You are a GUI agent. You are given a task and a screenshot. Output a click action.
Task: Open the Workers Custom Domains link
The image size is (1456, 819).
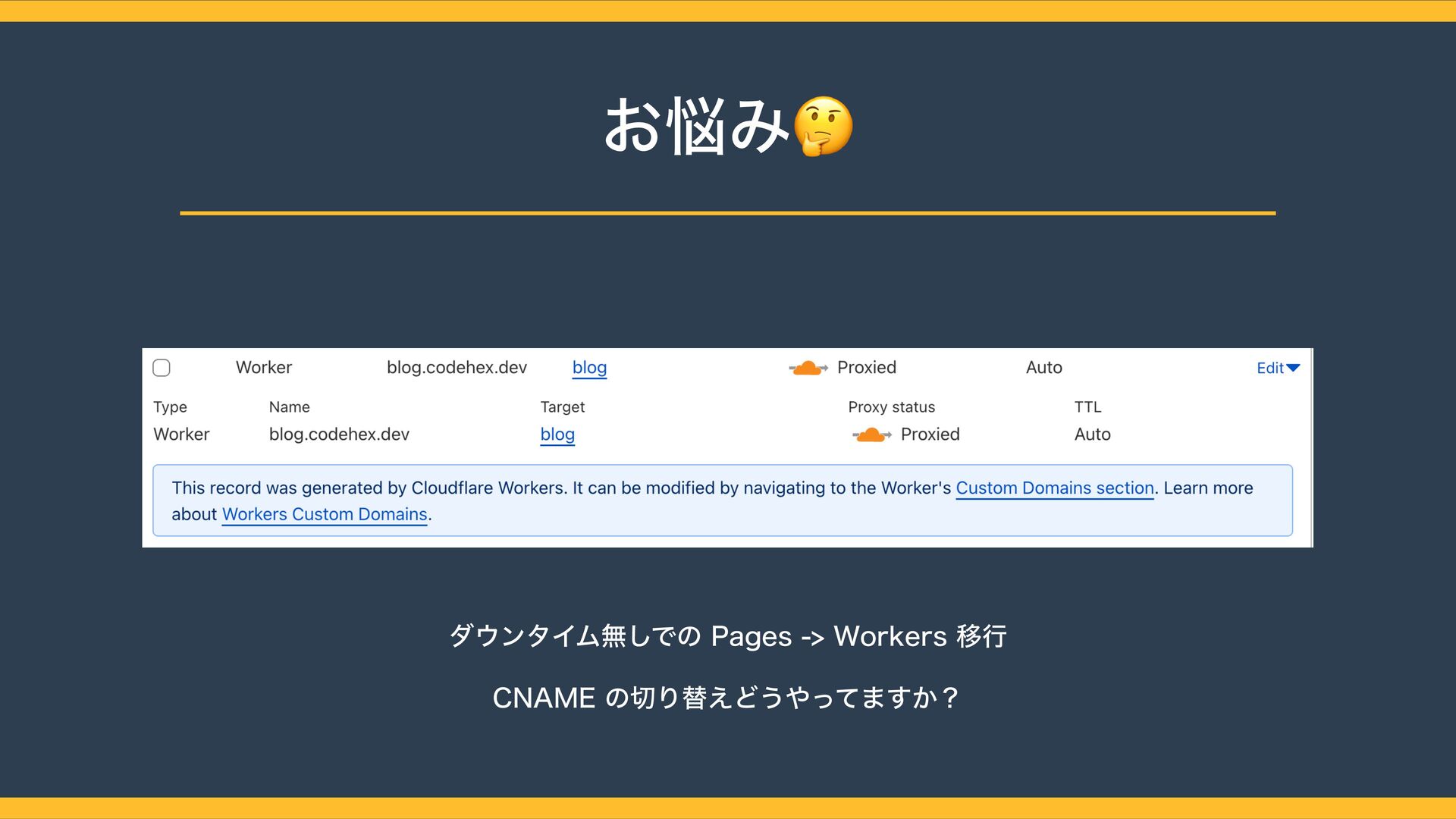[x=325, y=514]
